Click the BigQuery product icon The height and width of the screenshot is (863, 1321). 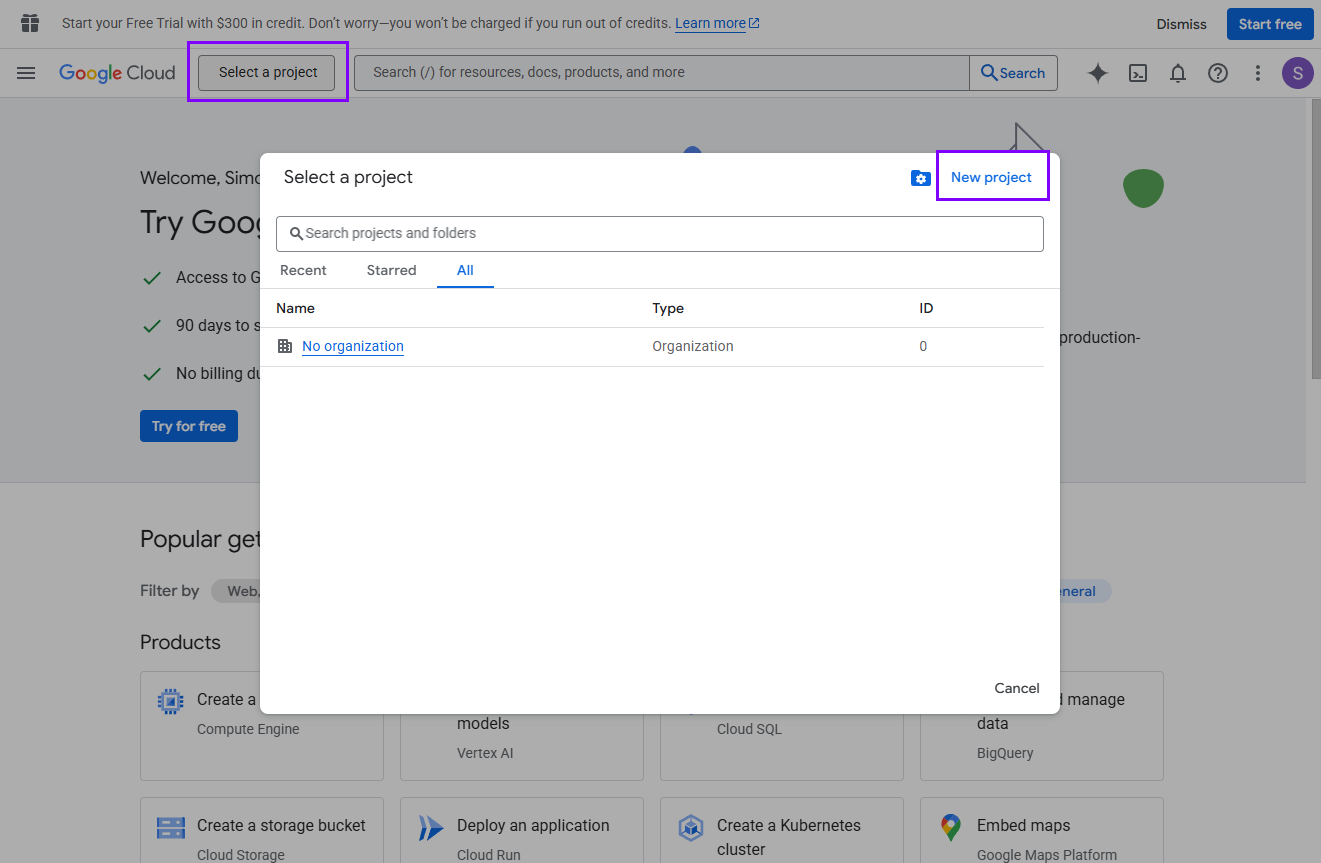[x=950, y=700]
